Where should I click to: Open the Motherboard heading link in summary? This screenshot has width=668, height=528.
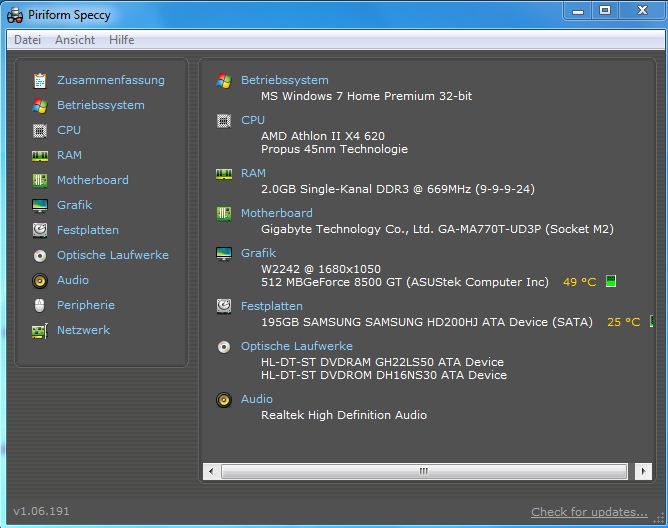click(x=276, y=213)
